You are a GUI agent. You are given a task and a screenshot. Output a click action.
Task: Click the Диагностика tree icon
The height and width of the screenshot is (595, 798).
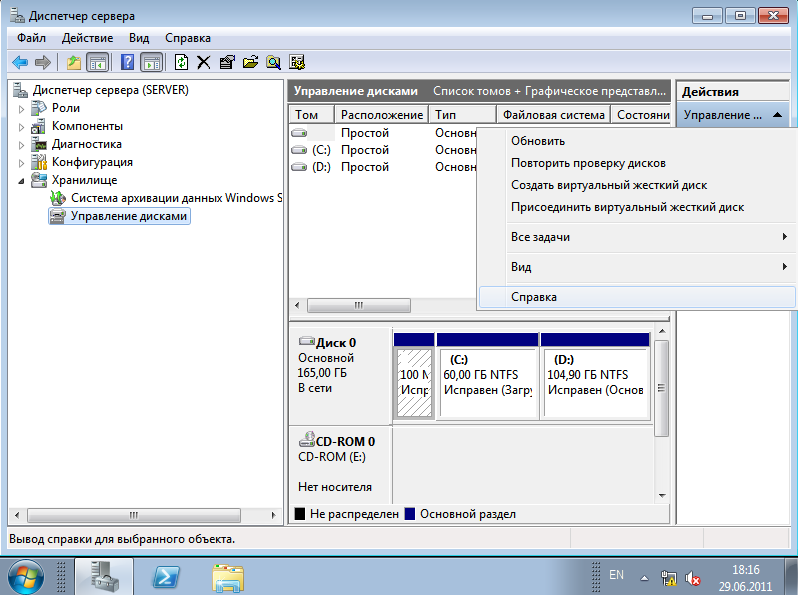coord(39,145)
